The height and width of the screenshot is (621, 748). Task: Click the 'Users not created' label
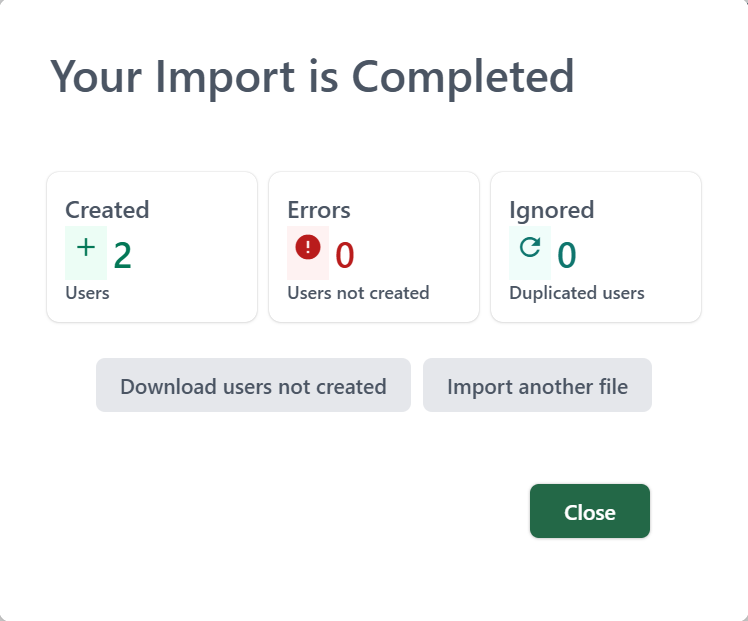(358, 293)
